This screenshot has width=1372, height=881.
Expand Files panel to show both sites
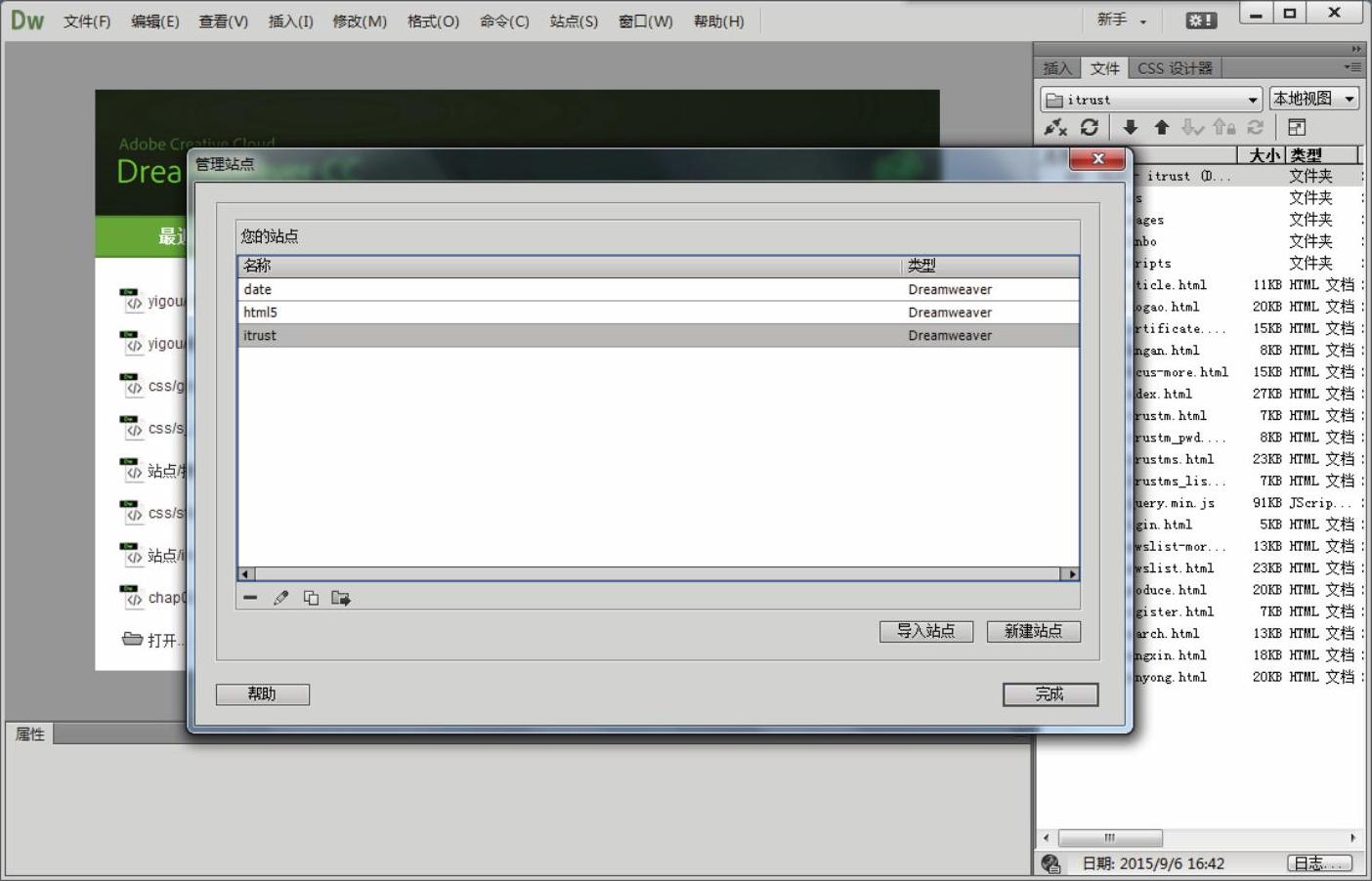[1297, 127]
